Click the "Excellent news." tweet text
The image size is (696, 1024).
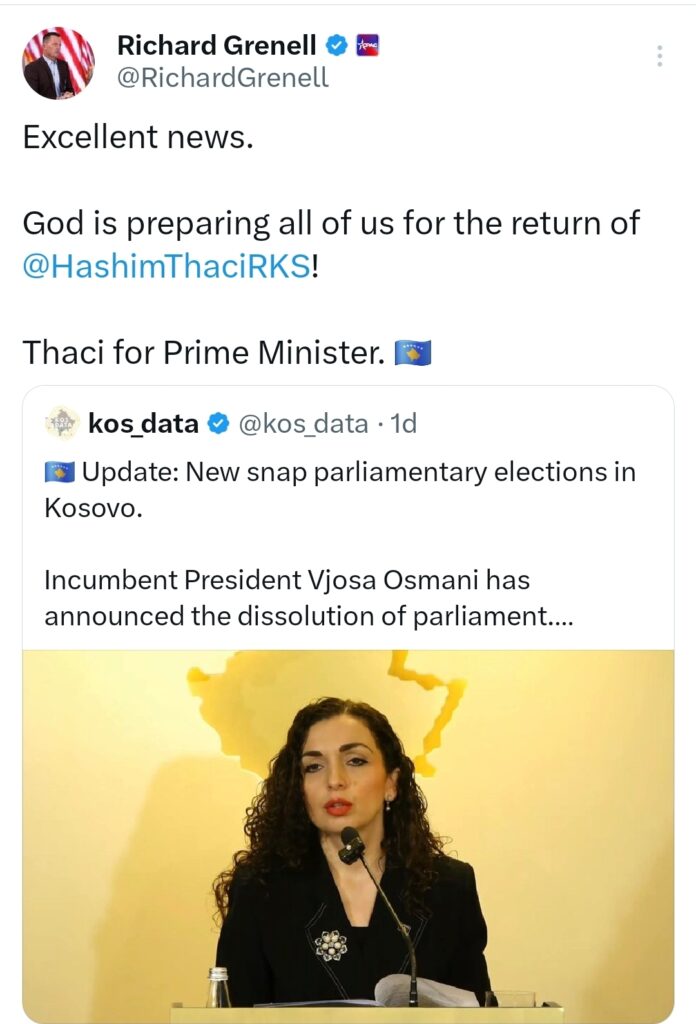(x=138, y=137)
